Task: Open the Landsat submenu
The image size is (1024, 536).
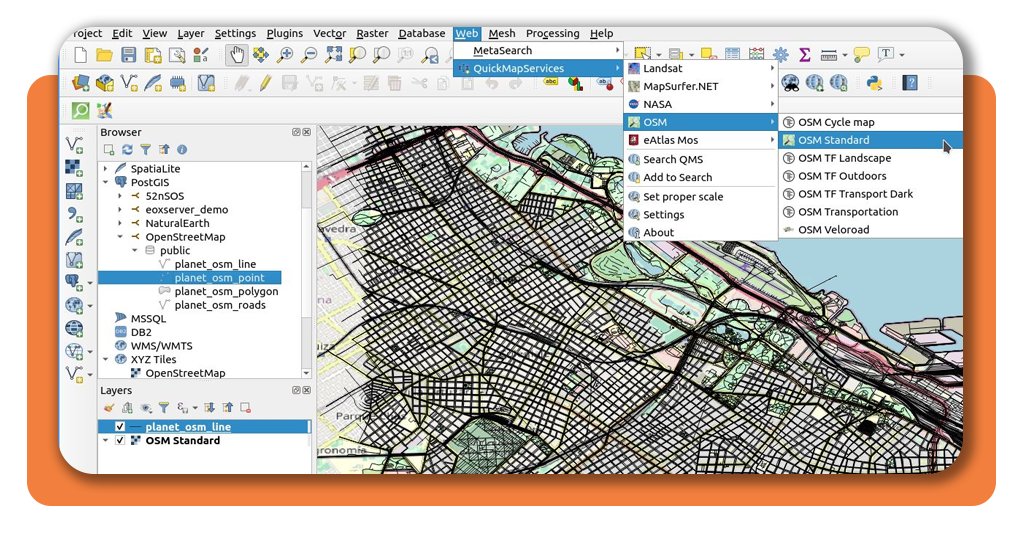Action: point(701,68)
